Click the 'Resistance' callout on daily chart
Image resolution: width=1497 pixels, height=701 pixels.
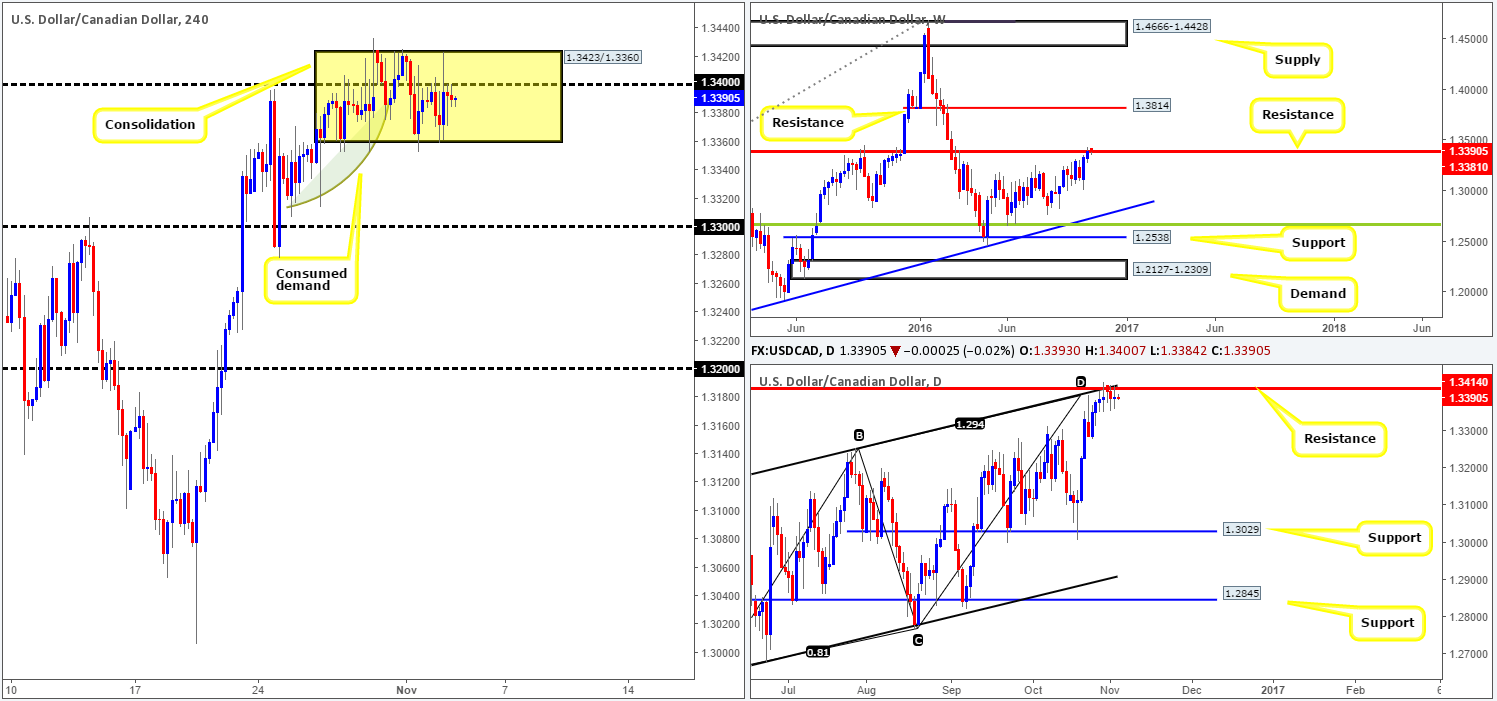click(1339, 438)
